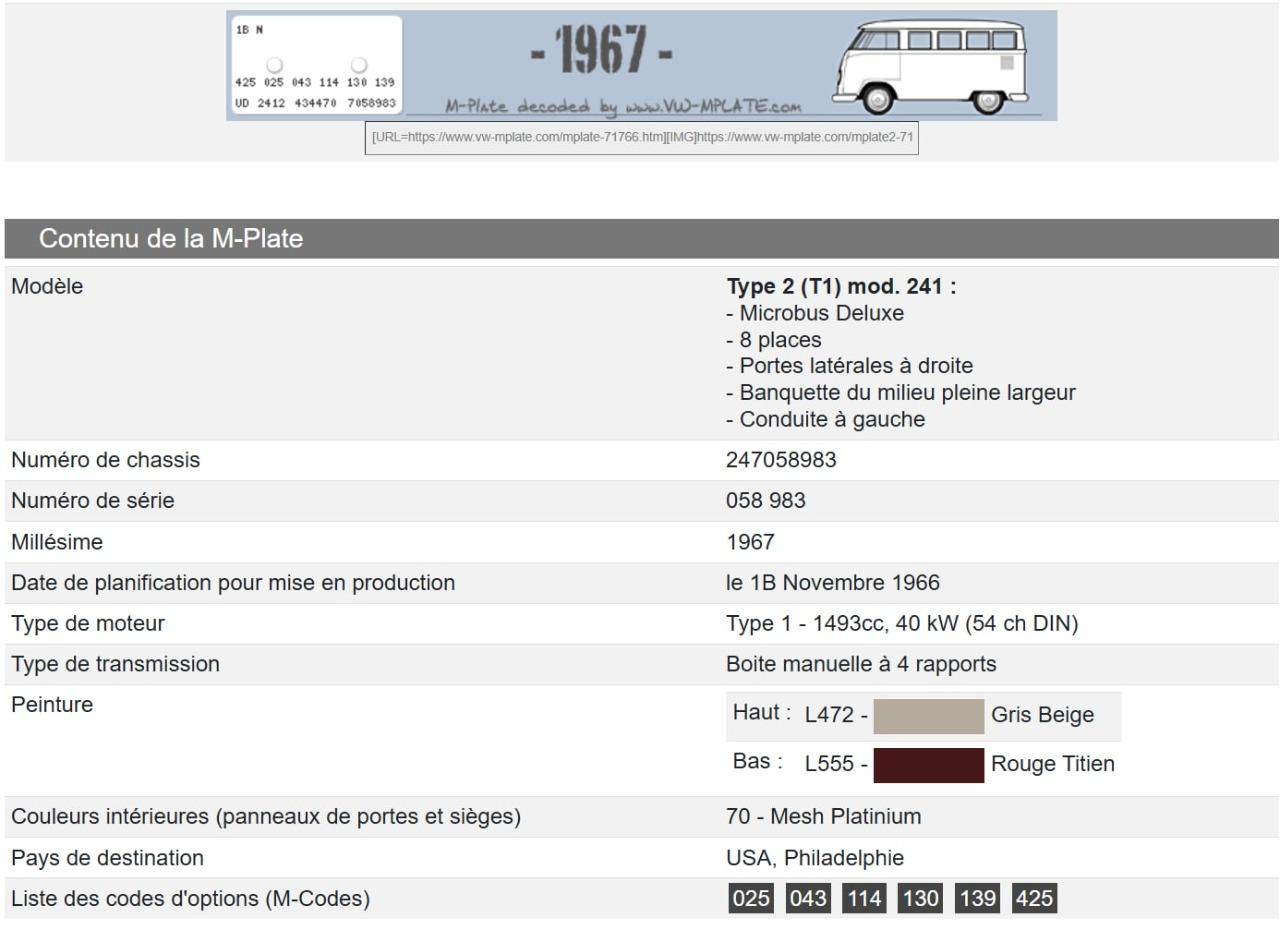Click M-Code 130 badge
Screen dimensions: 1280x938
tap(920, 899)
